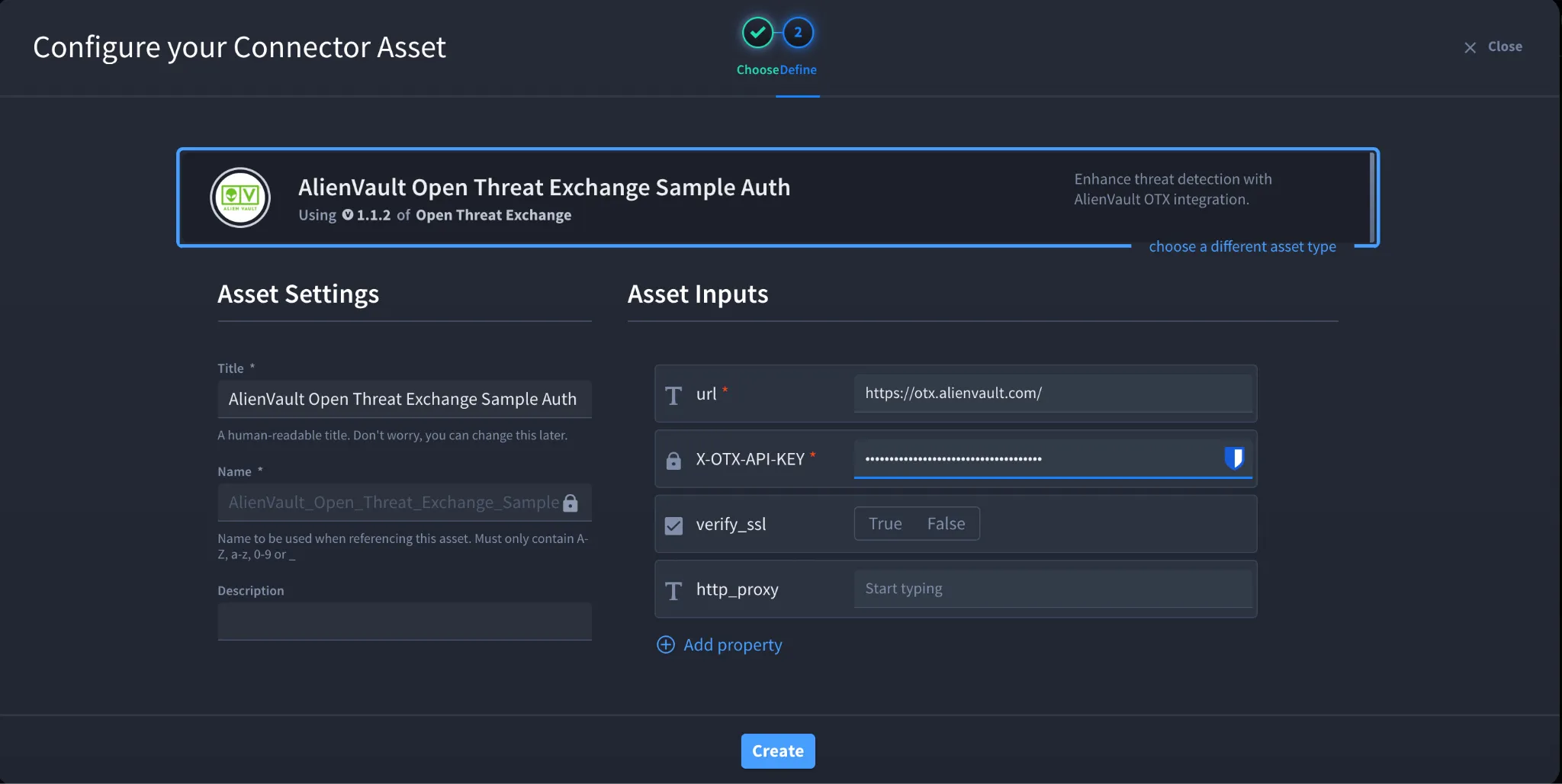1562x784 pixels.
Task: Click into the Description field
Action: pyautogui.click(x=404, y=622)
